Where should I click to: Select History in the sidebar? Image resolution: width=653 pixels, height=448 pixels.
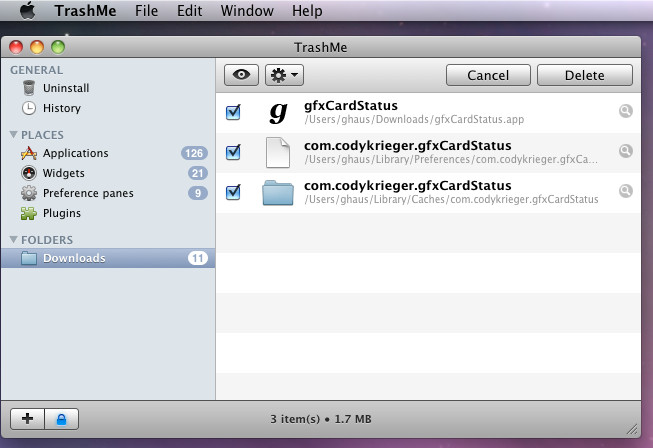(x=108, y=108)
